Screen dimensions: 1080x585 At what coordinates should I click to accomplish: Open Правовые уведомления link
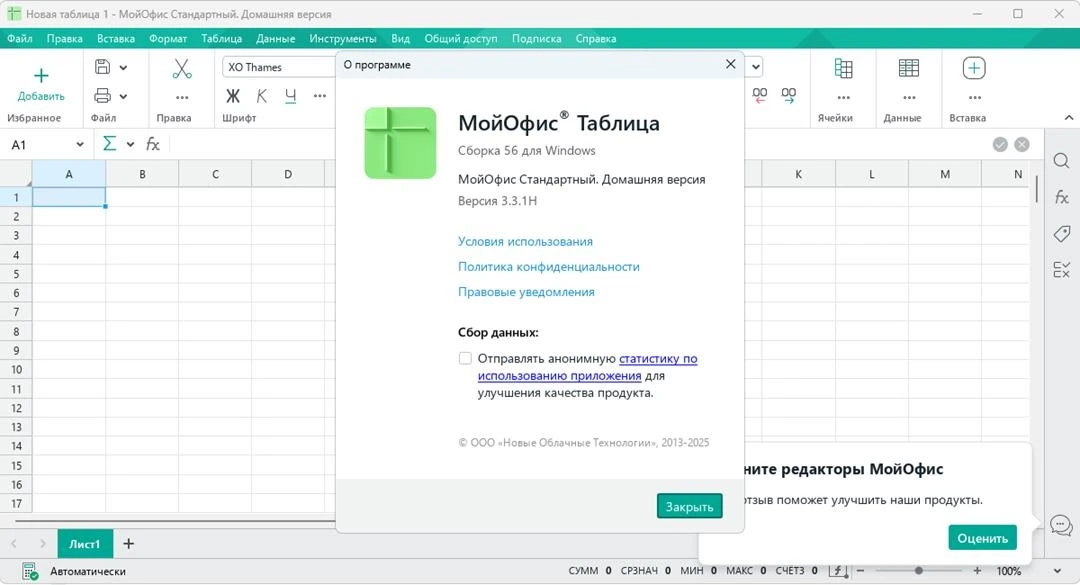tap(526, 291)
